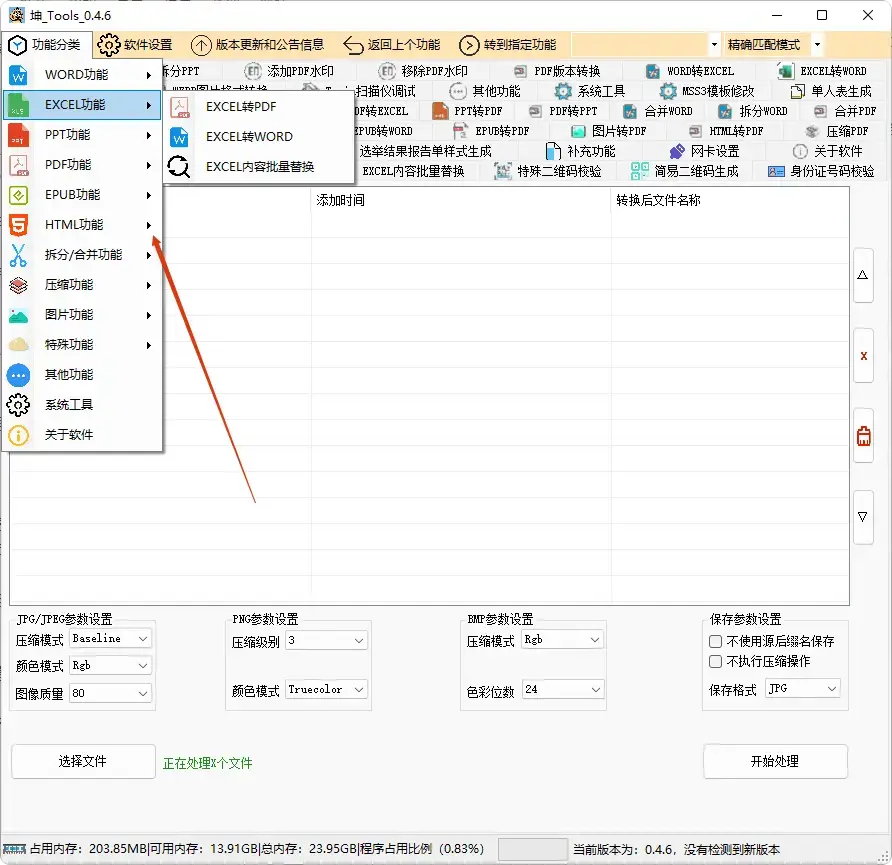The width and height of the screenshot is (892, 865).
Task: Open the JPG compression mode Baseline dropdown
Action: point(110,638)
